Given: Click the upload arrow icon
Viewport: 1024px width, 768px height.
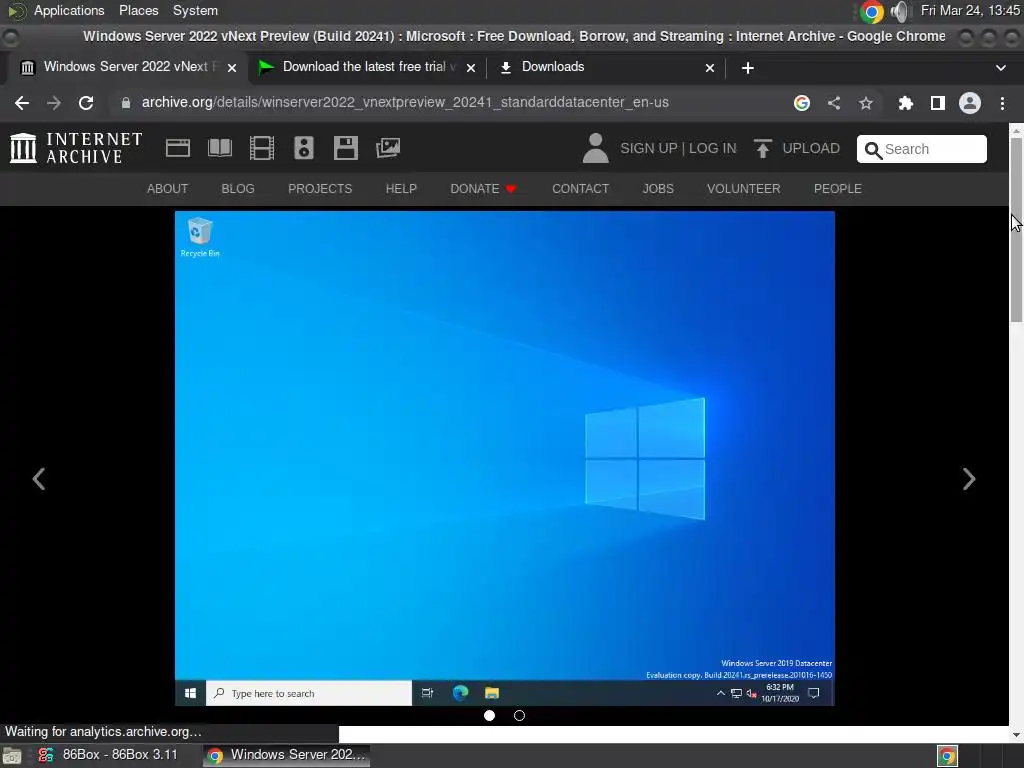Looking at the screenshot, I should [762, 148].
